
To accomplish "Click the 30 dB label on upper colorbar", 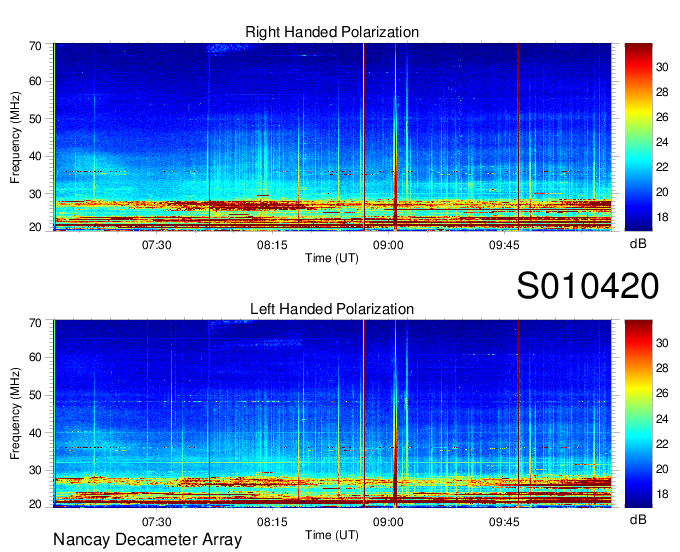I will 662,67.
